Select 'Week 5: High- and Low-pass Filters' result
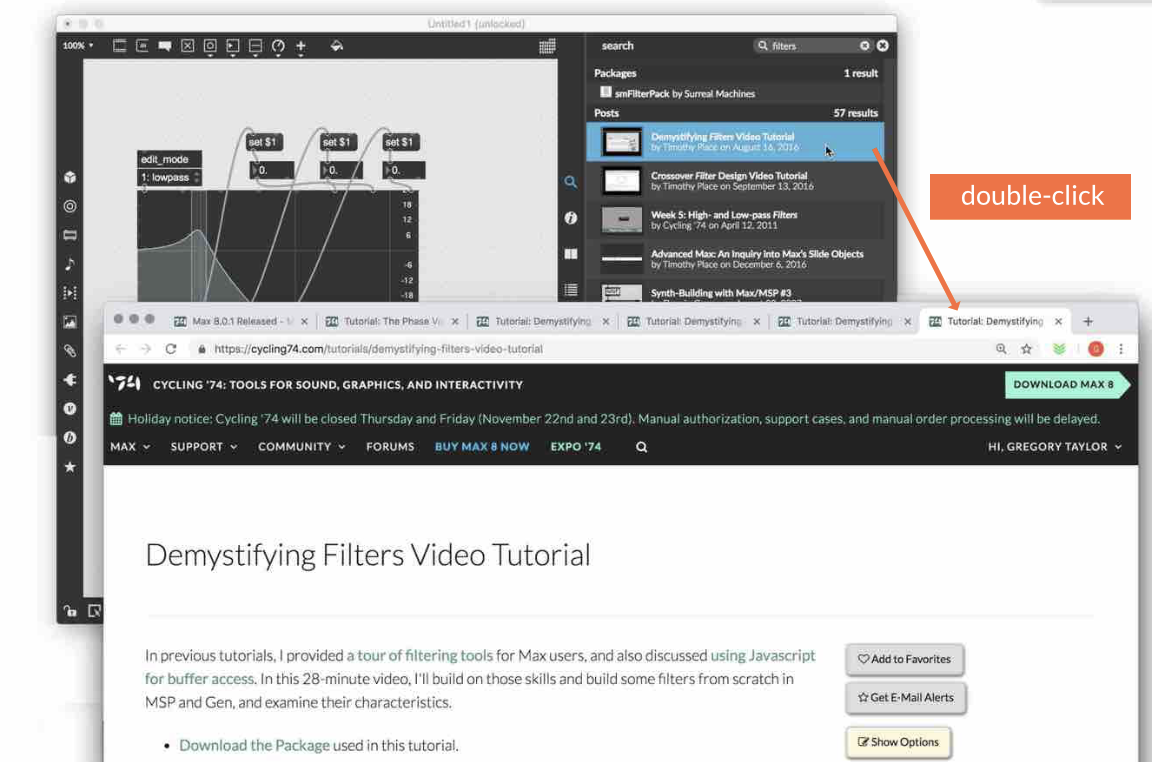The width and height of the screenshot is (1152, 762). pyautogui.click(x=735, y=220)
